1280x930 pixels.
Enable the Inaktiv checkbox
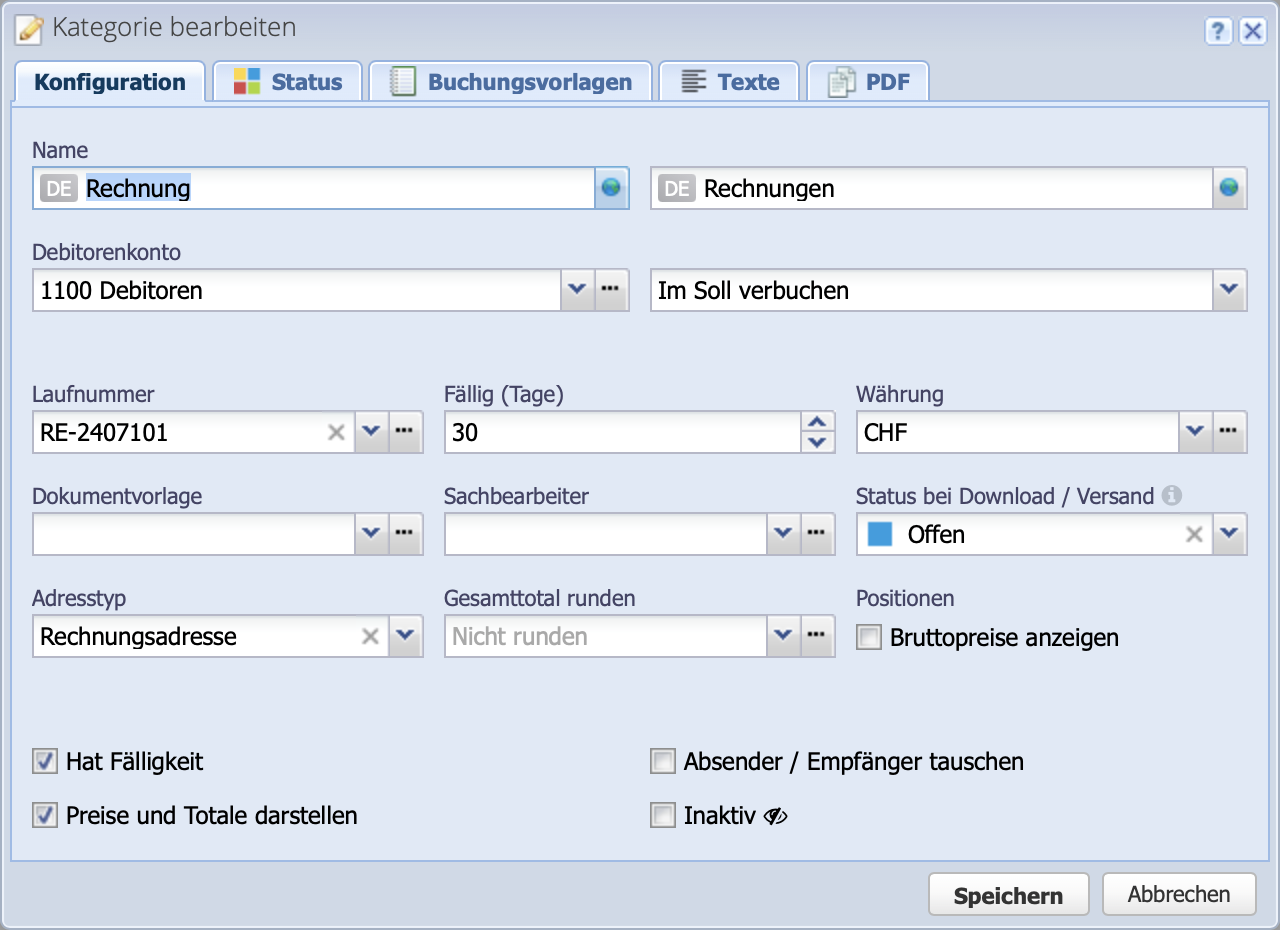tap(663, 816)
